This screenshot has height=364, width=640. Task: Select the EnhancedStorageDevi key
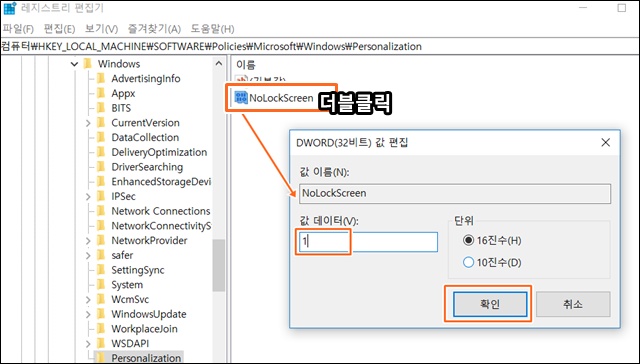161,182
